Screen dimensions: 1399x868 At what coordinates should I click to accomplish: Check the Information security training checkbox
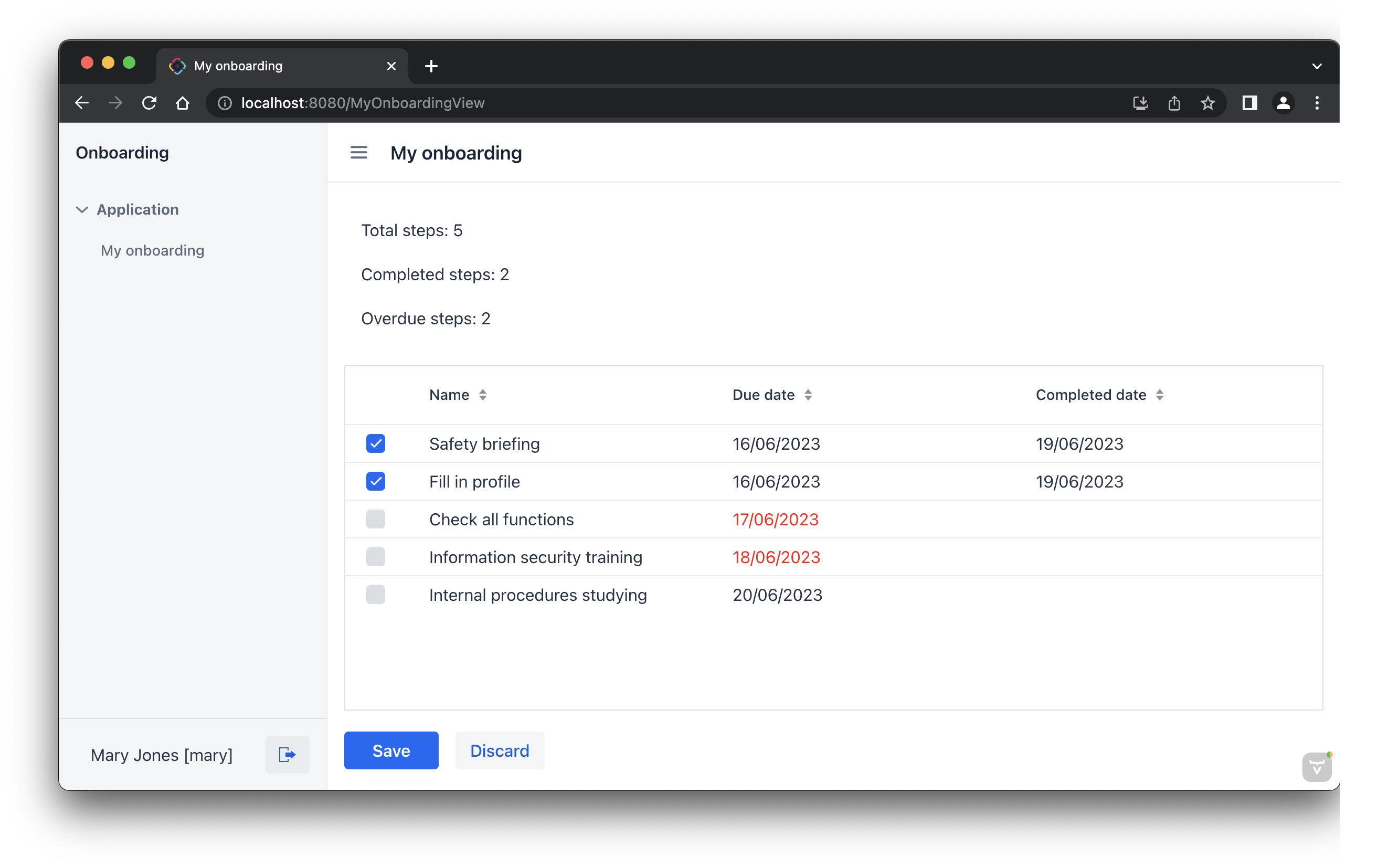coord(375,556)
